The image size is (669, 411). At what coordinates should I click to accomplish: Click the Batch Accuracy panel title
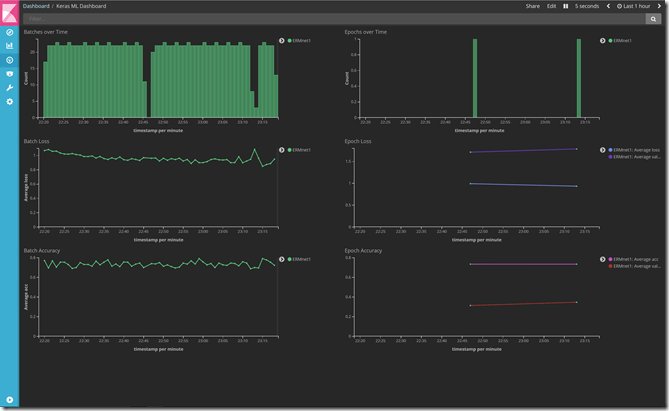tap(42, 250)
